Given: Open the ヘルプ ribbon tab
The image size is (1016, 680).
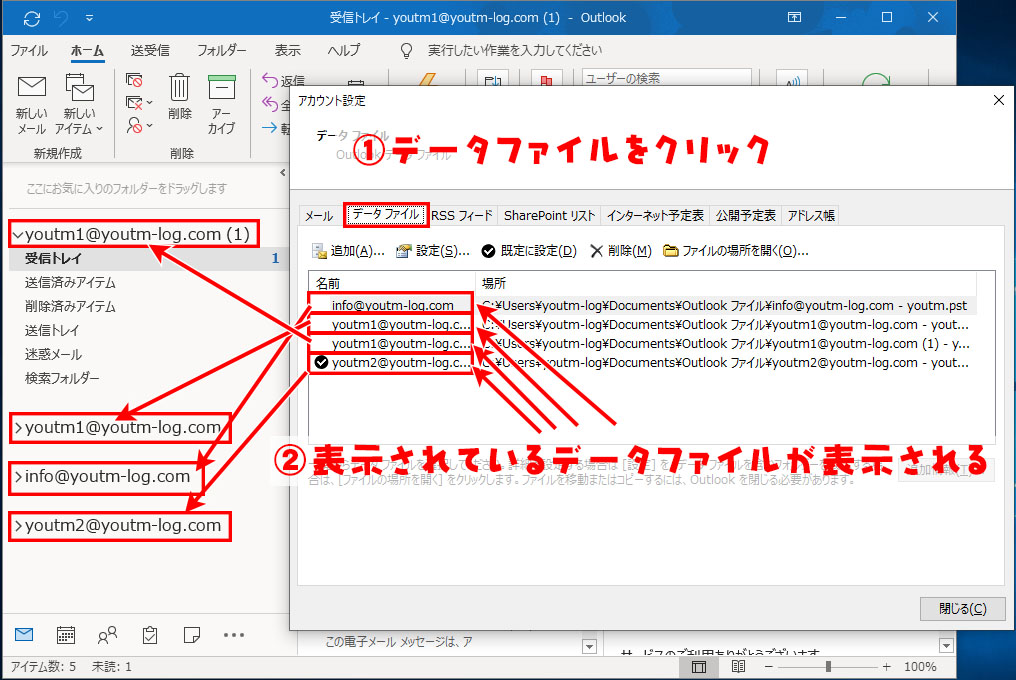Looking at the screenshot, I should (x=343, y=51).
